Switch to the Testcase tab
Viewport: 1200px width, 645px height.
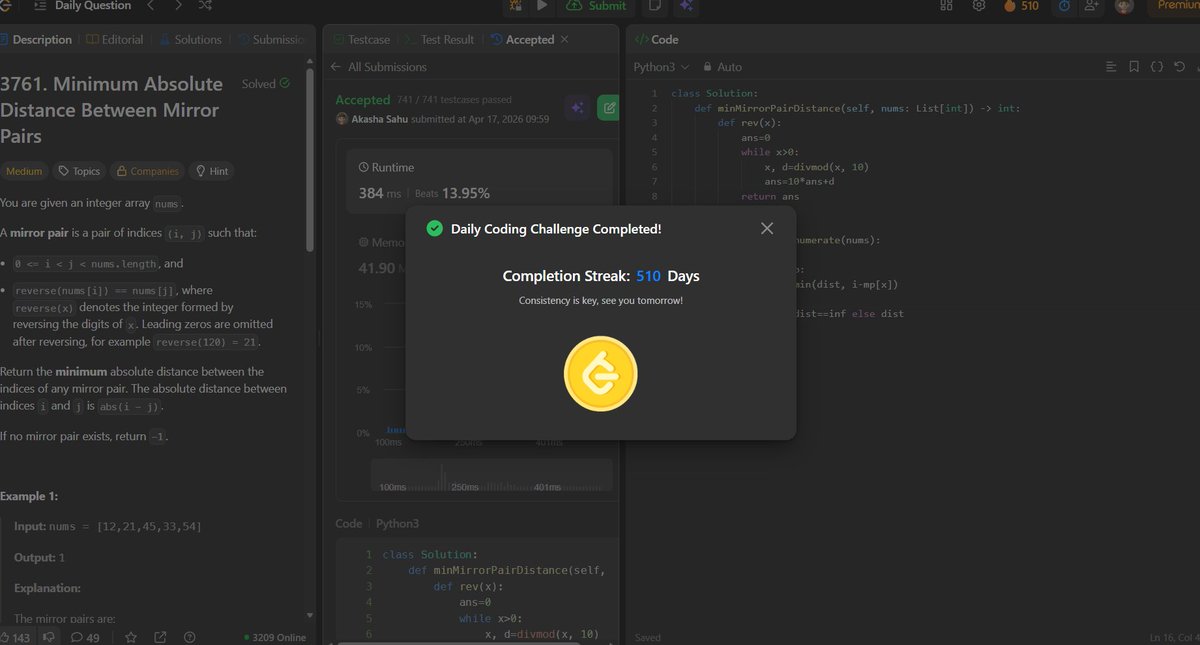362,40
